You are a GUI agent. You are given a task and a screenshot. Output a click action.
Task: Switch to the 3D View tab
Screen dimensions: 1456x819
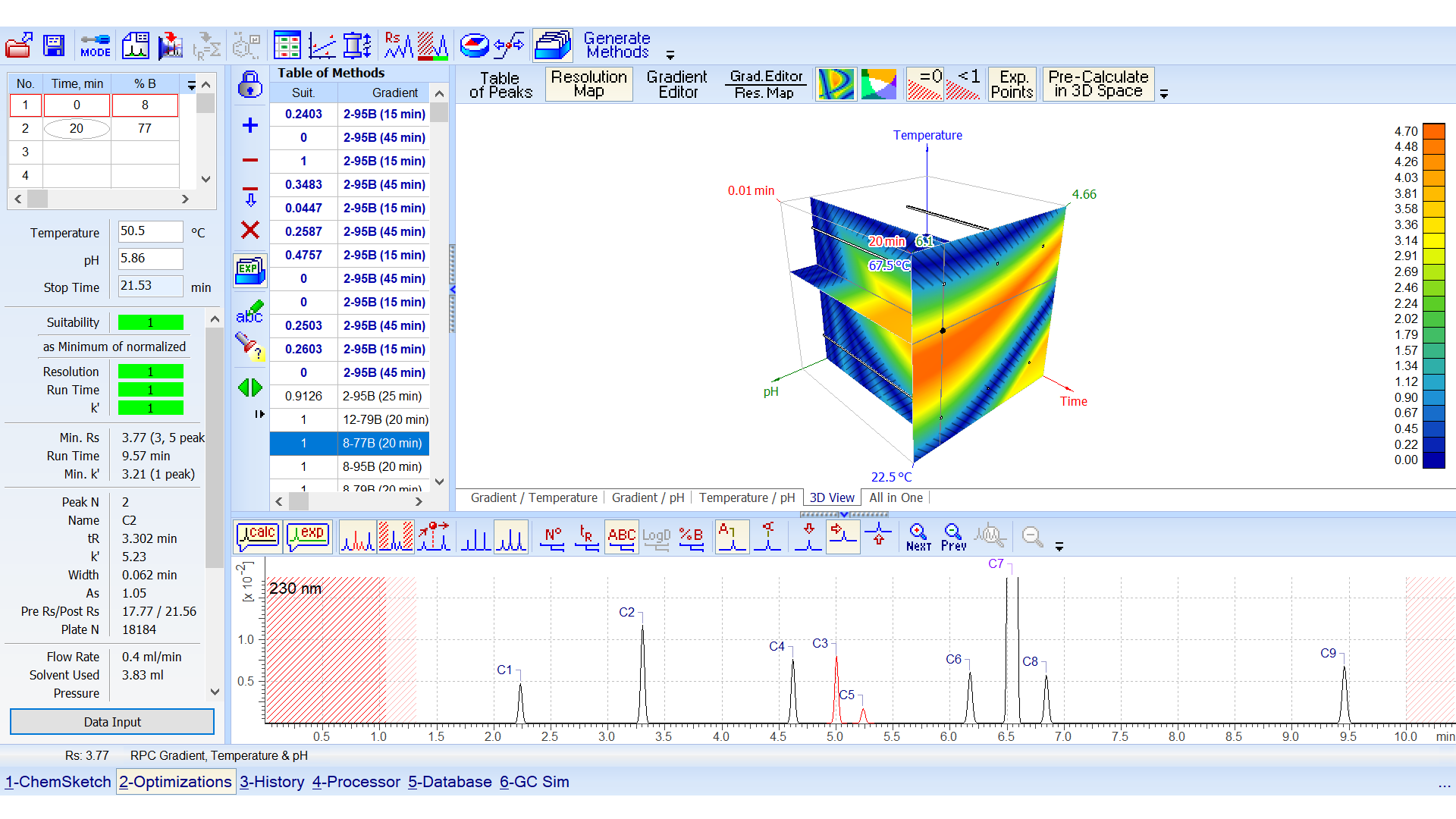tap(831, 497)
